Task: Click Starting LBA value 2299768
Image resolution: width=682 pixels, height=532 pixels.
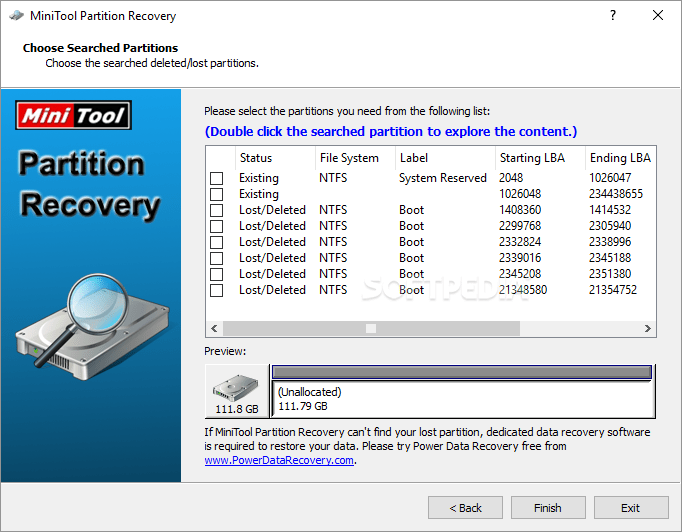Action: point(520,226)
